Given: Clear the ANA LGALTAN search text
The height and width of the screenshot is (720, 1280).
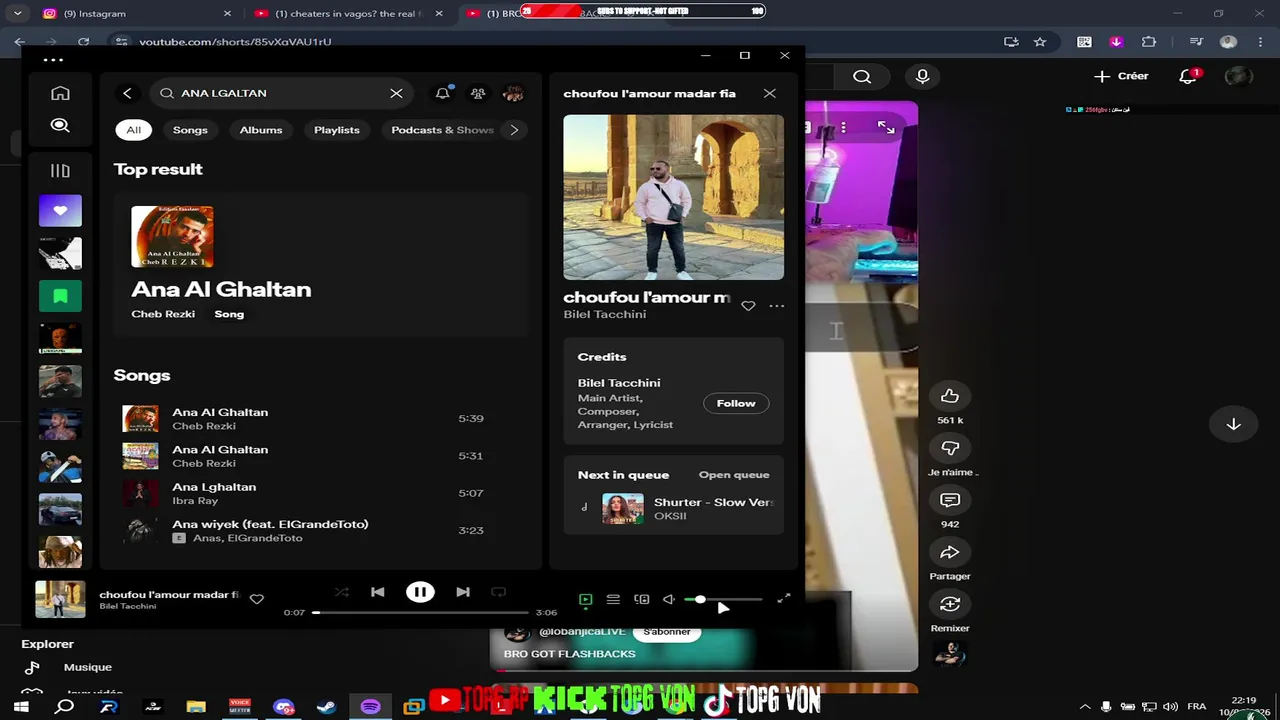Looking at the screenshot, I should click(396, 93).
